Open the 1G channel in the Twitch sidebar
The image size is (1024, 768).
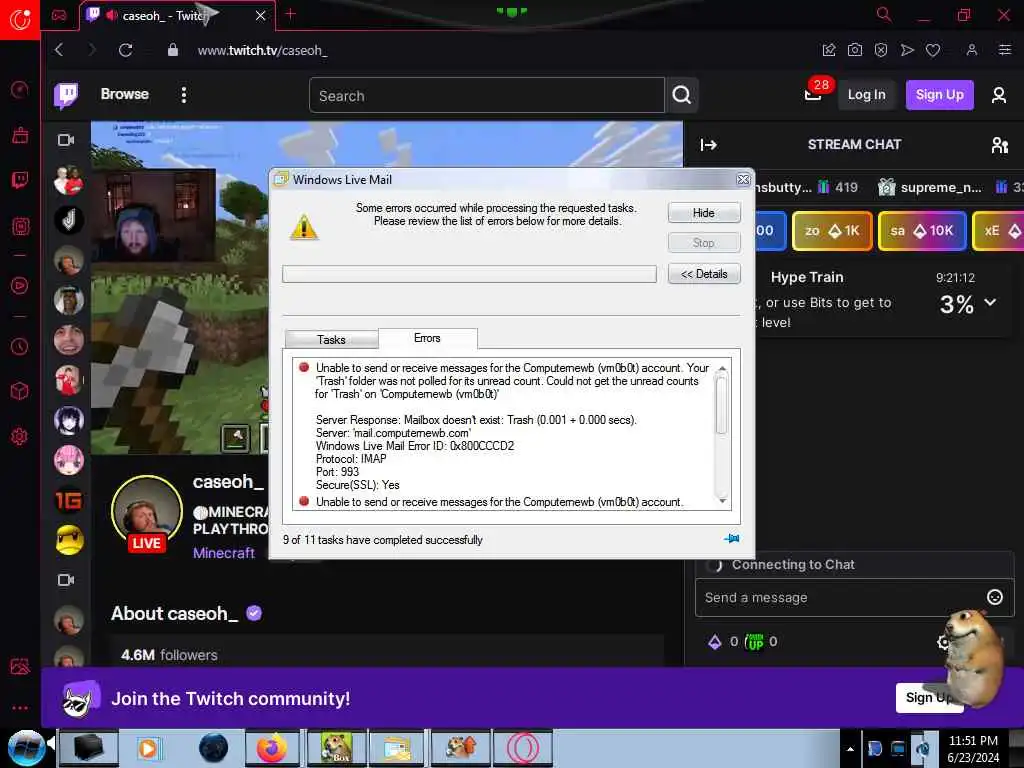point(69,501)
